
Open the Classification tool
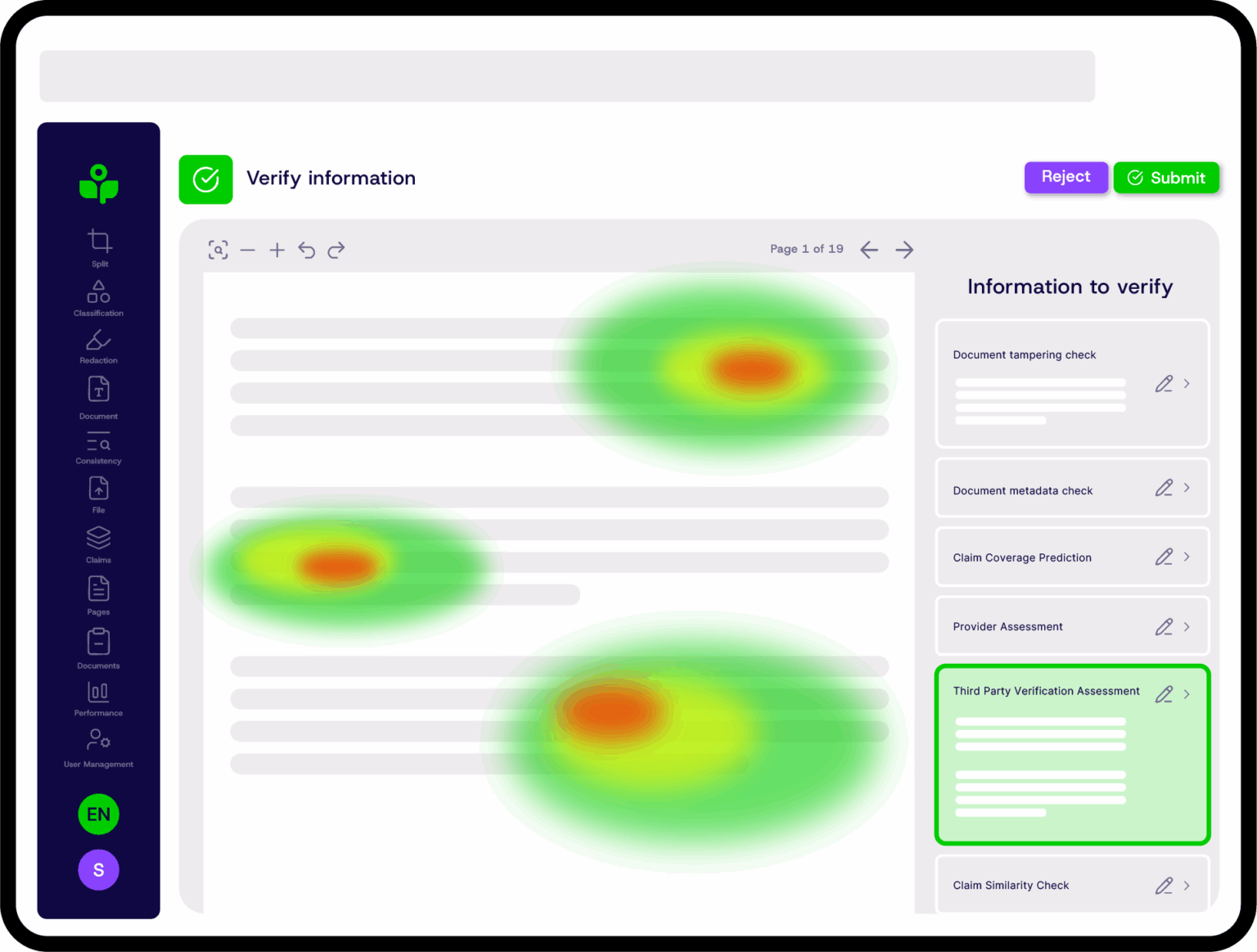[x=98, y=295]
